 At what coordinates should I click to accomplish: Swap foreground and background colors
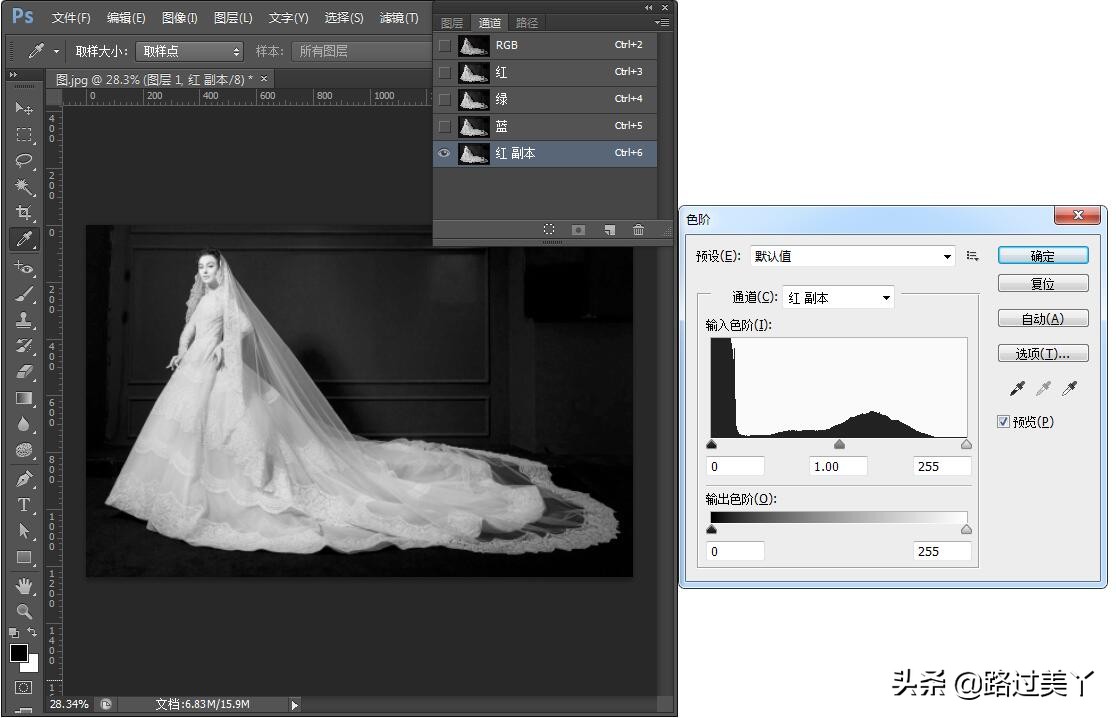point(32,632)
